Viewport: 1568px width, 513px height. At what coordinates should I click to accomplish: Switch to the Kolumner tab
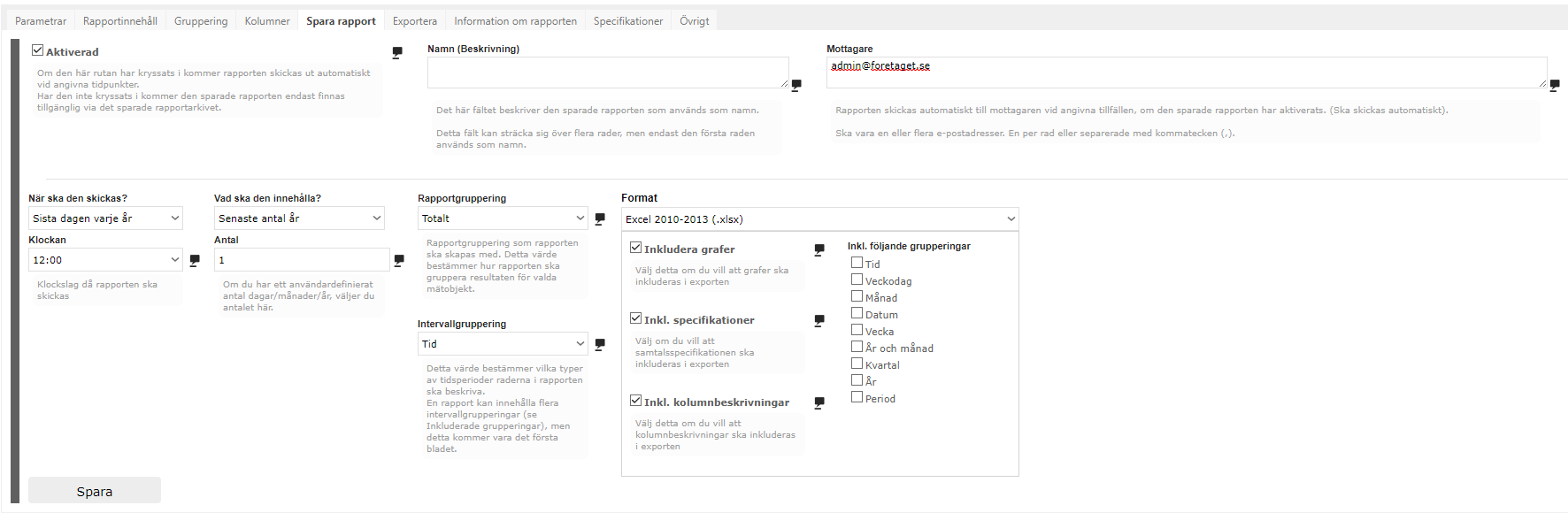click(x=267, y=21)
